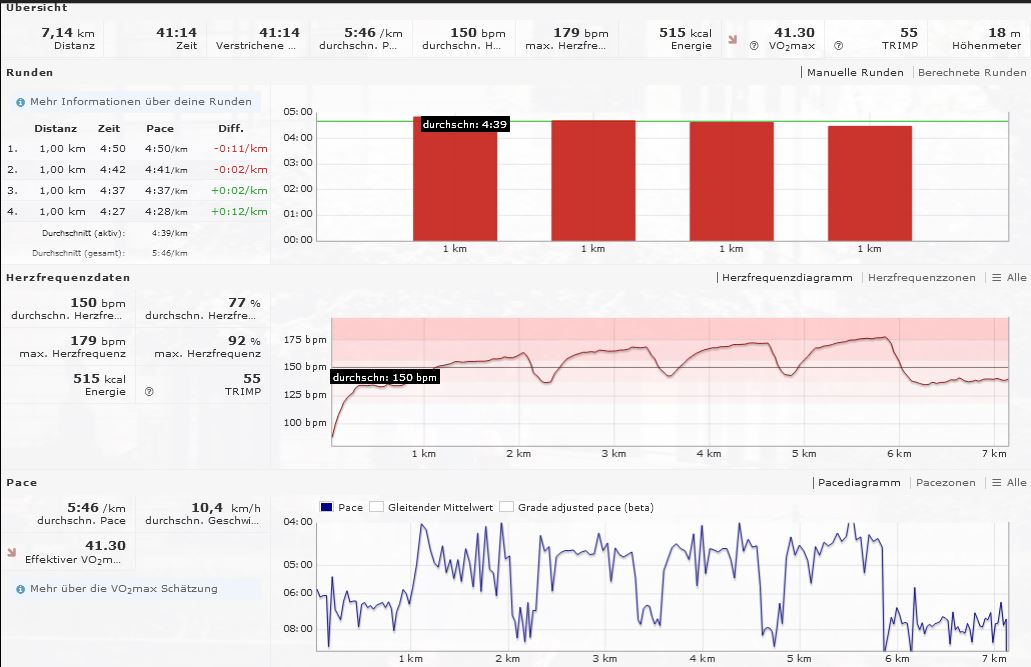Enable 'Gleitender Mittelwert' legend checkbox
The image size is (1031, 667).
377,507
